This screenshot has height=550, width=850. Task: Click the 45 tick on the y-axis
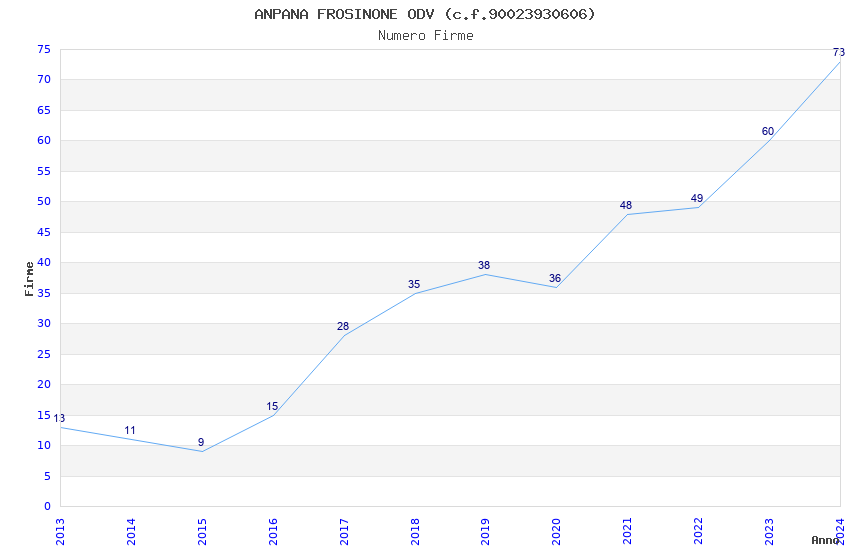coord(44,232)
